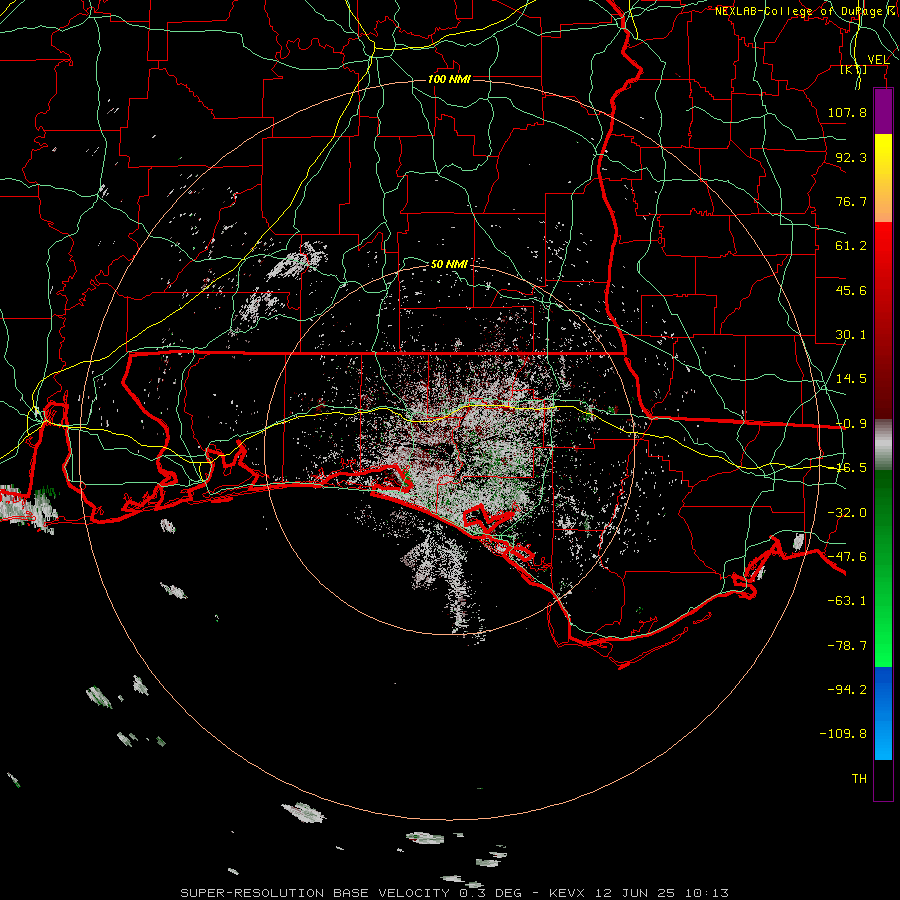Image resolution: width=900 pixels, height=900 pixels.
Task: Click the yellow-orange segment of color bar
Action: coord(883,178)
